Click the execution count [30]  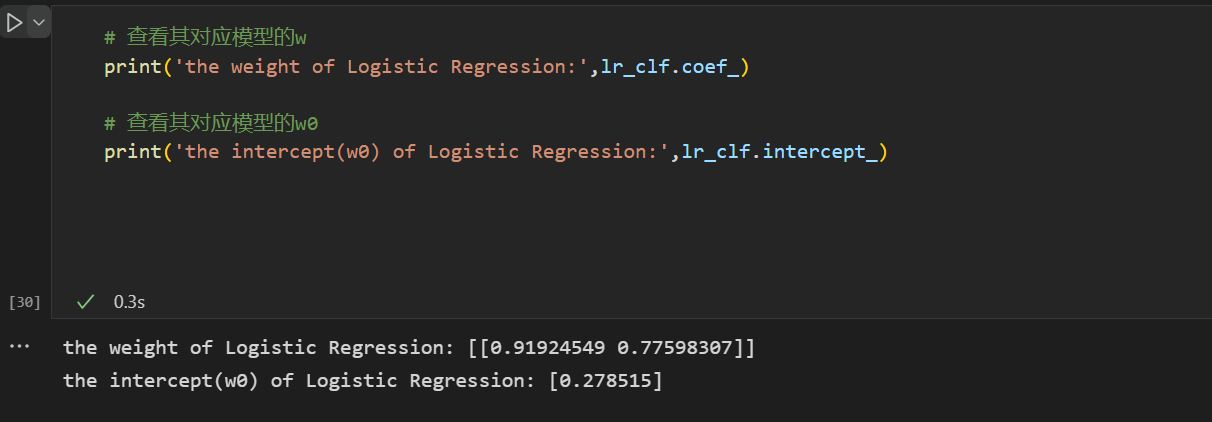pos(24,302)
